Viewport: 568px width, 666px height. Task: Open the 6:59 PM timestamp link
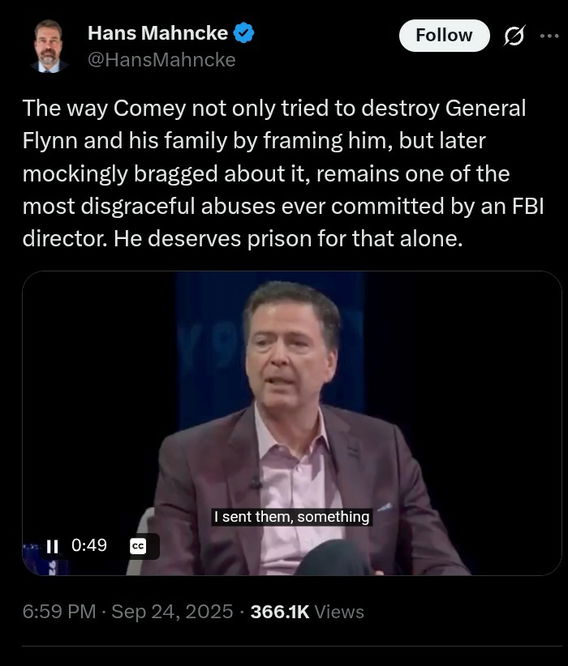coord(59,612)
